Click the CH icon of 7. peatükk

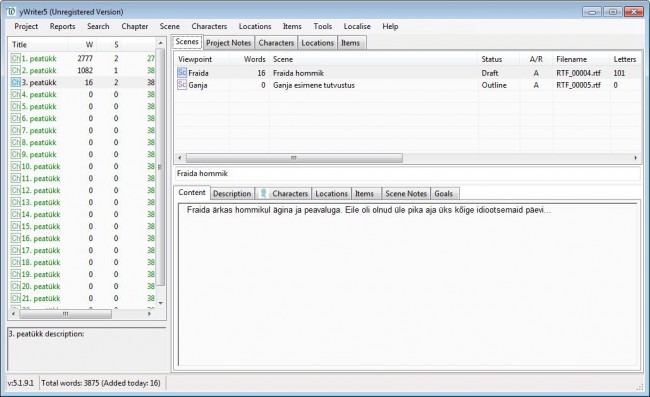[x=15, y=131]
